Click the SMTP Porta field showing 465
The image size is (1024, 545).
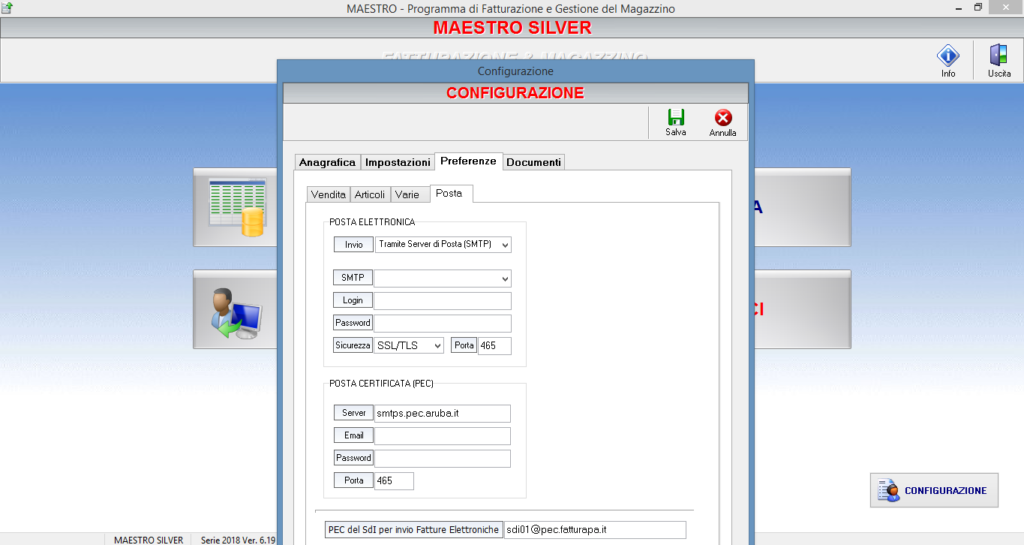(494, 346)
